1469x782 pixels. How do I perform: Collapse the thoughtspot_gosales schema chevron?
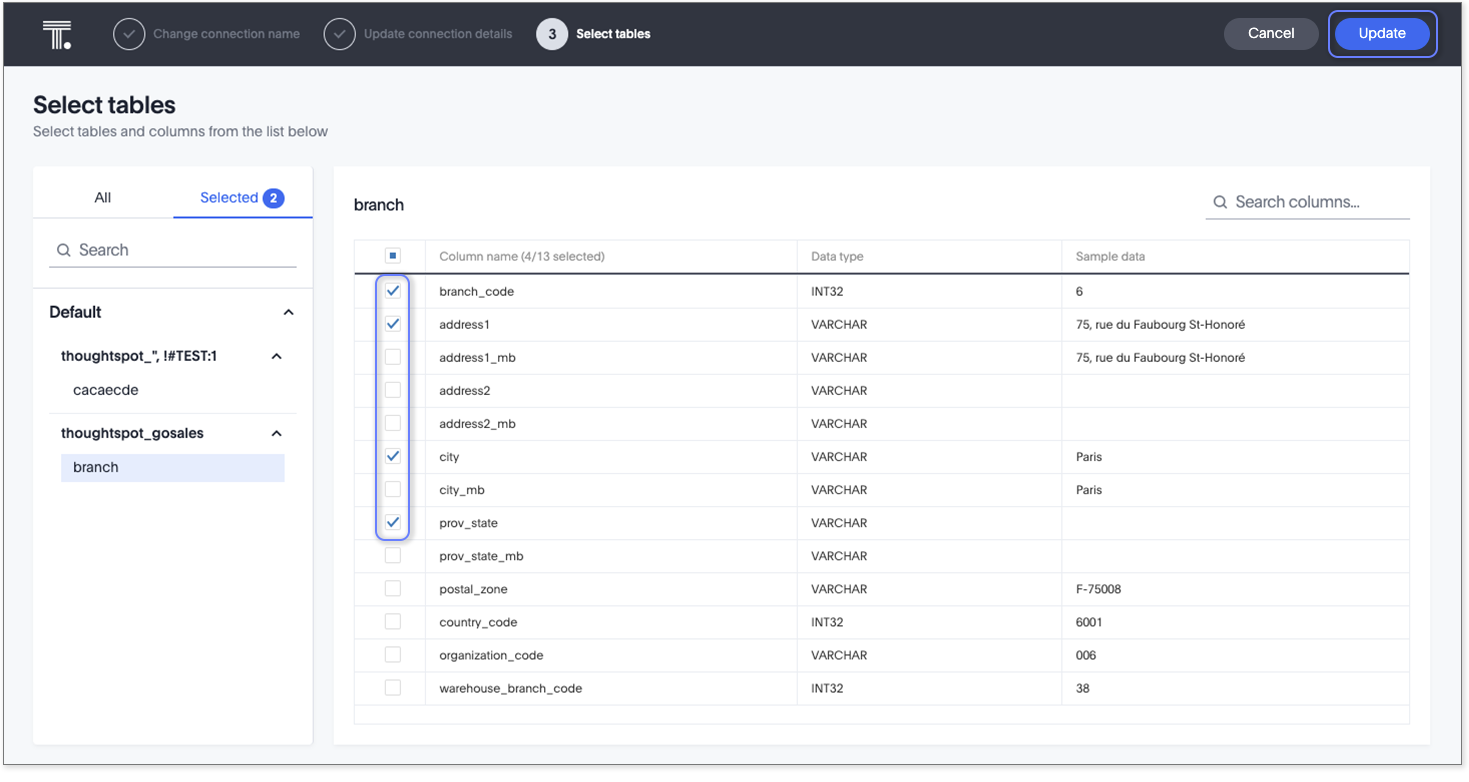click(x=277, y=434)
